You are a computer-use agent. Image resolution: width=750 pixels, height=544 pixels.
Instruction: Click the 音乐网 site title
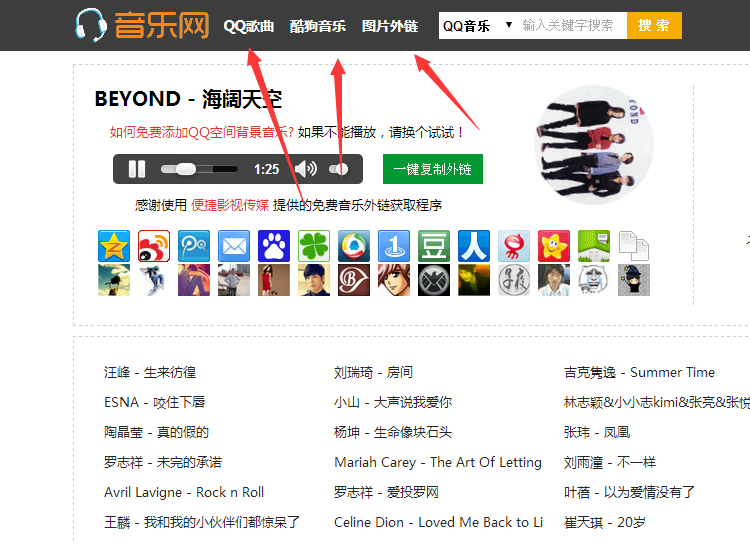[162, 25]
